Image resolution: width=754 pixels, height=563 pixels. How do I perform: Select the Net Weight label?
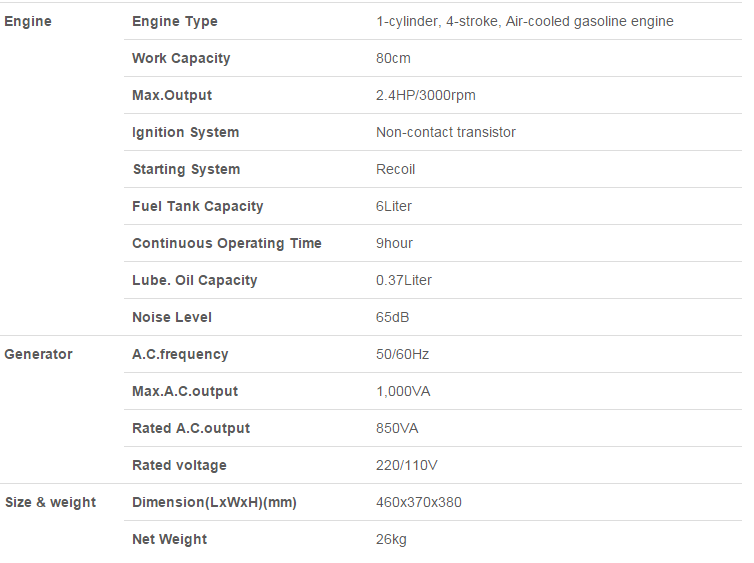tap(170, 539)
